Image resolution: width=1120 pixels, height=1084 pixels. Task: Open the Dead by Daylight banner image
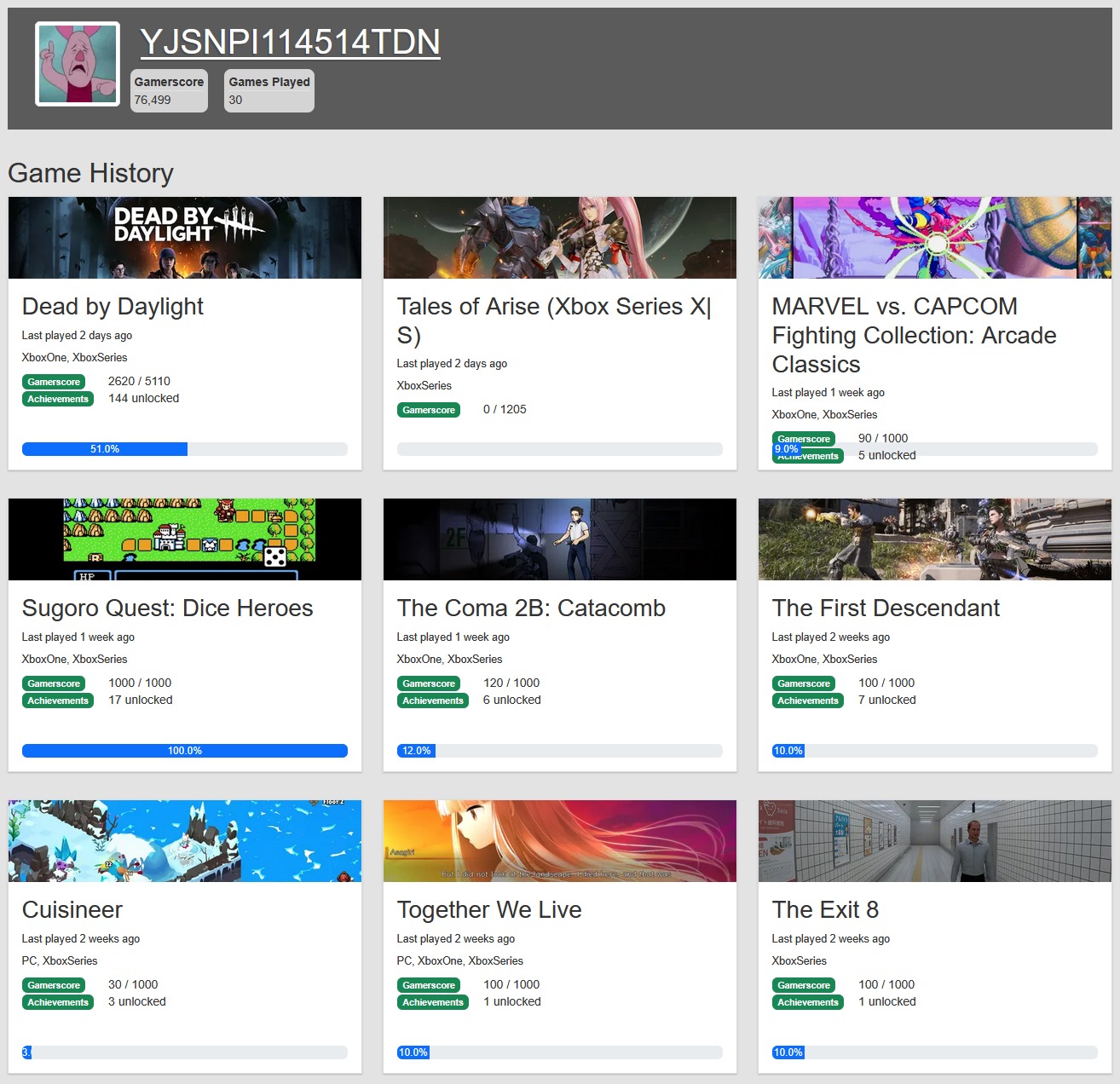click(x=185, y=238)
